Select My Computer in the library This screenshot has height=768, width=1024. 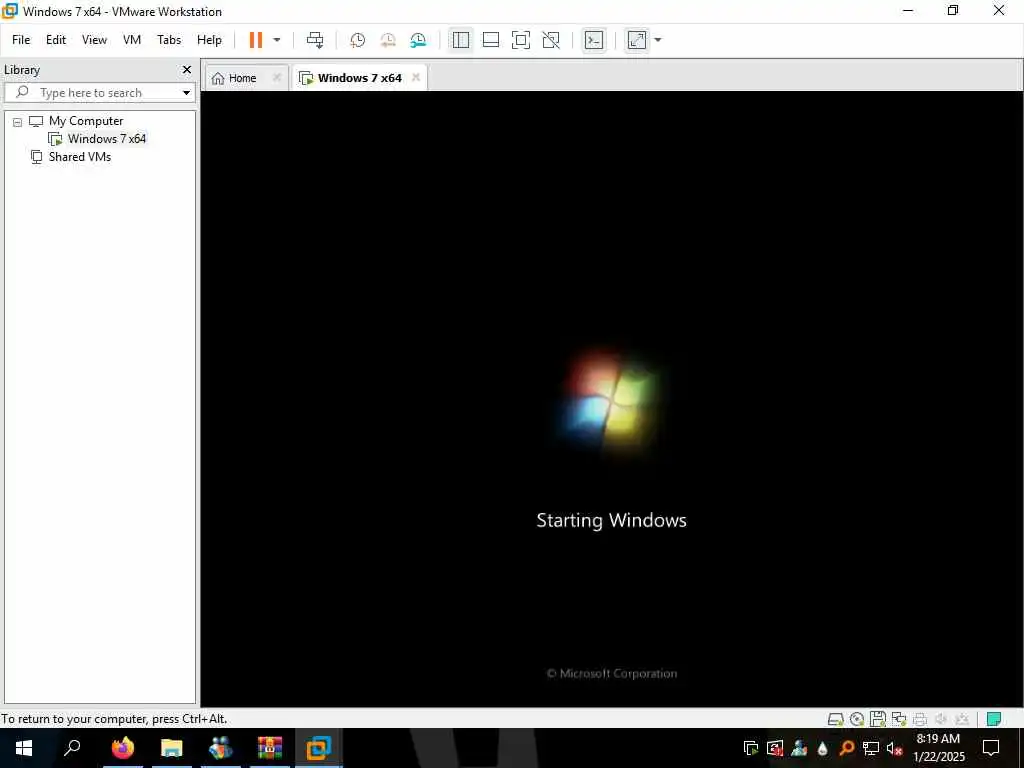click(x=86, y=121)
